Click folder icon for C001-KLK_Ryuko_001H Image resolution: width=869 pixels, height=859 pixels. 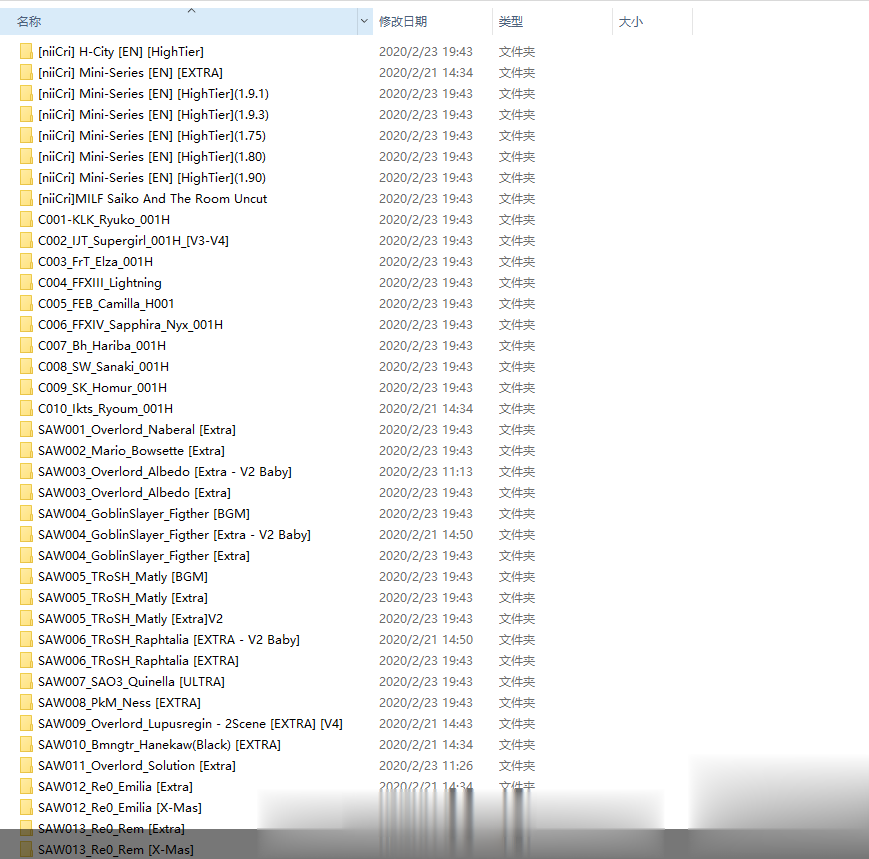coord(27,220)
